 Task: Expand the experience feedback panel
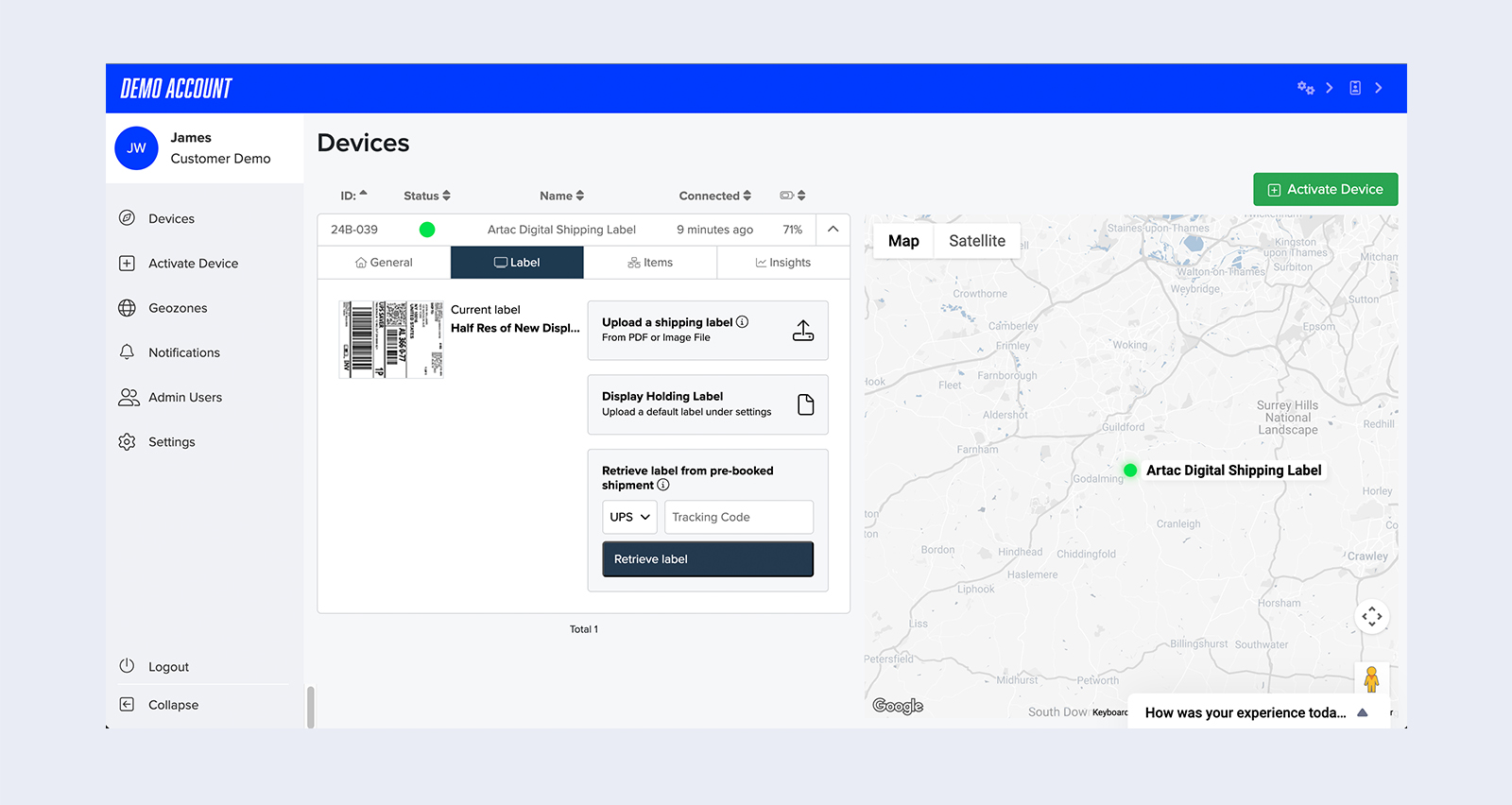tap(1362, 712)
